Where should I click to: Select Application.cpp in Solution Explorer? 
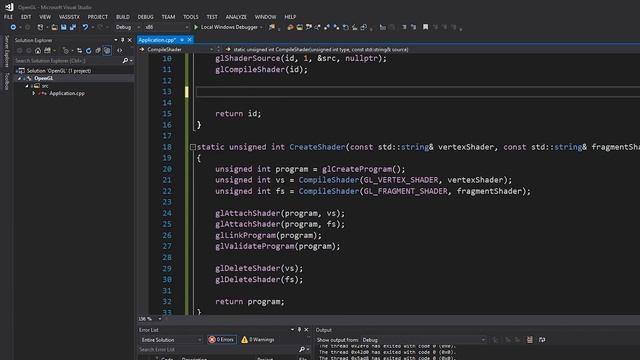click(67, 93)
